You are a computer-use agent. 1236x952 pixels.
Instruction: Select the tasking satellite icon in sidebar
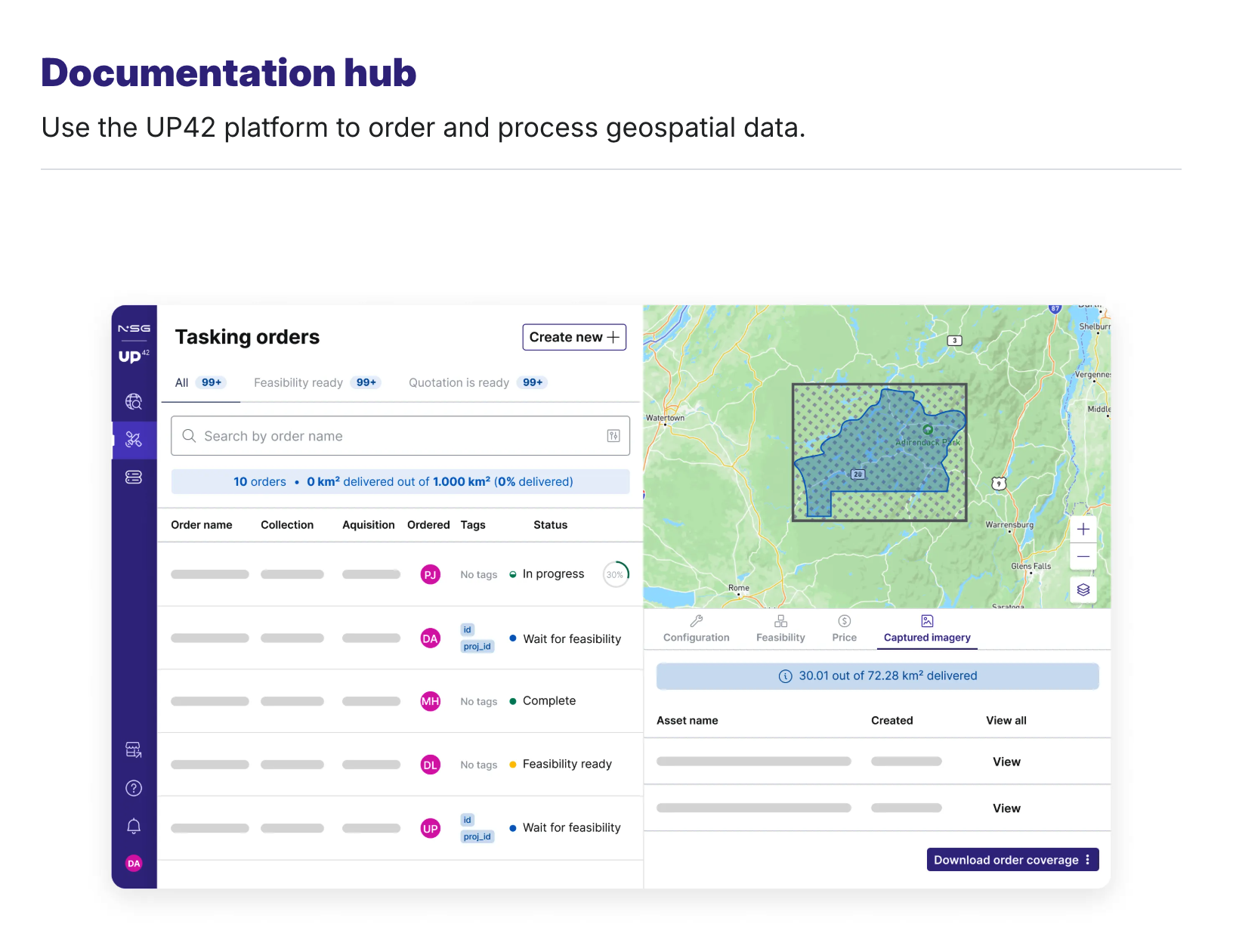tap(134, 440)
